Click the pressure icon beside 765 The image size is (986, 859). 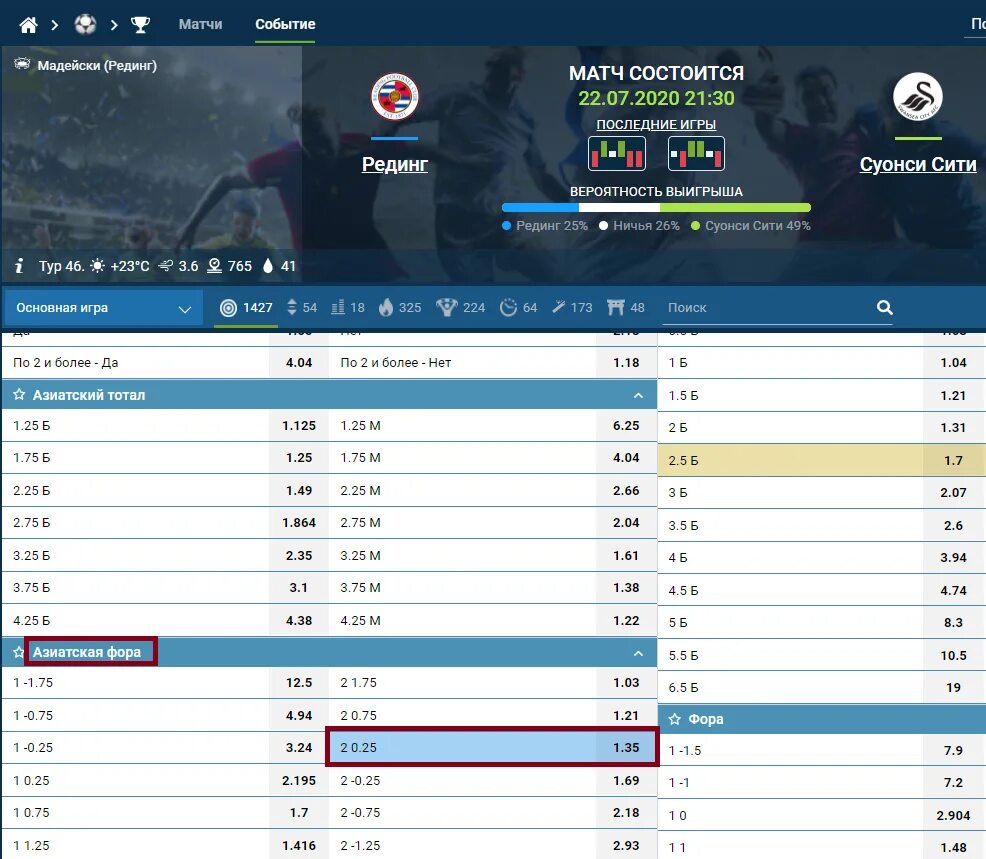(x=214, y=266)
